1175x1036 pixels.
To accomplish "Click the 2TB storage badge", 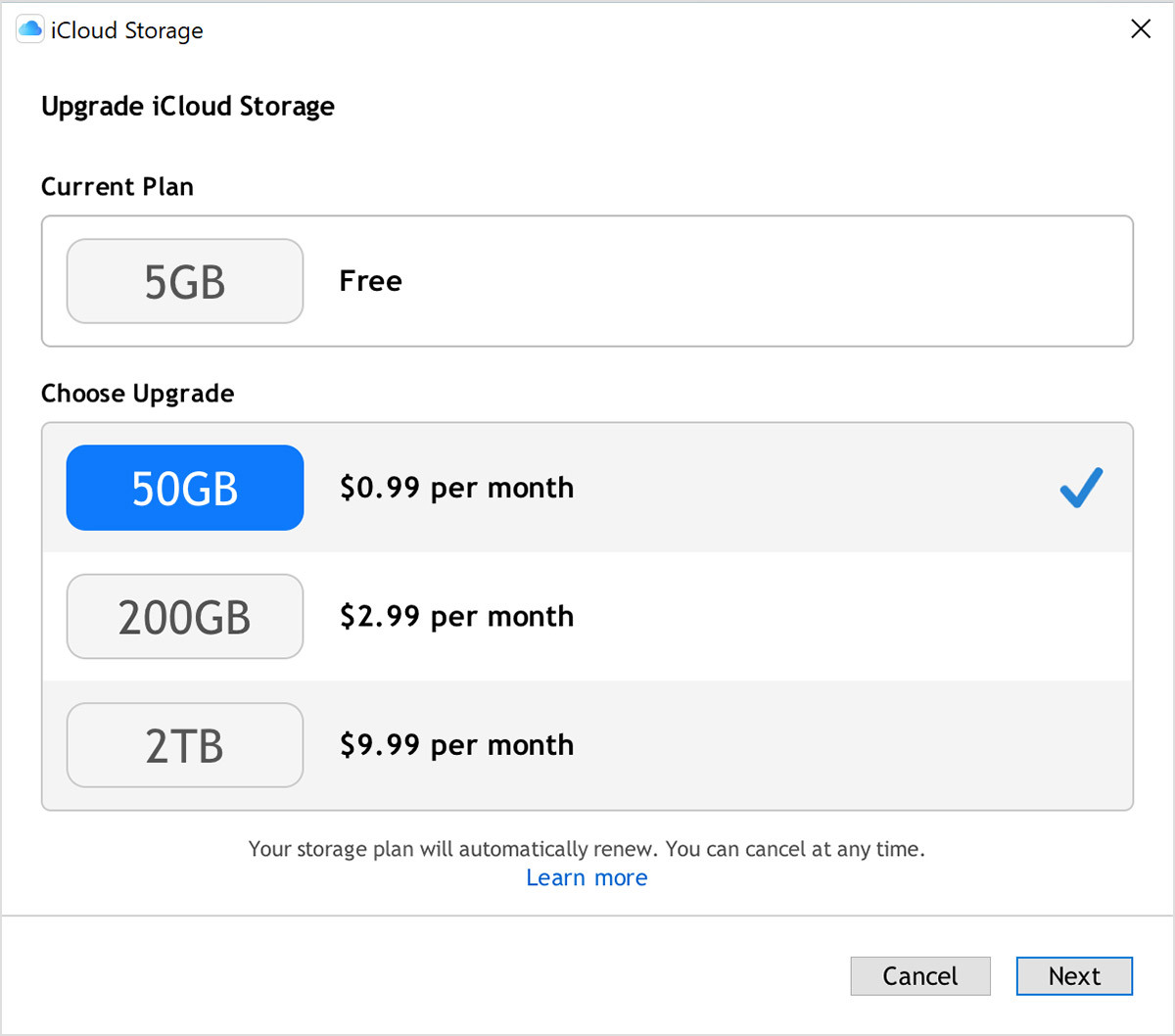I will [x=184, y=745].
